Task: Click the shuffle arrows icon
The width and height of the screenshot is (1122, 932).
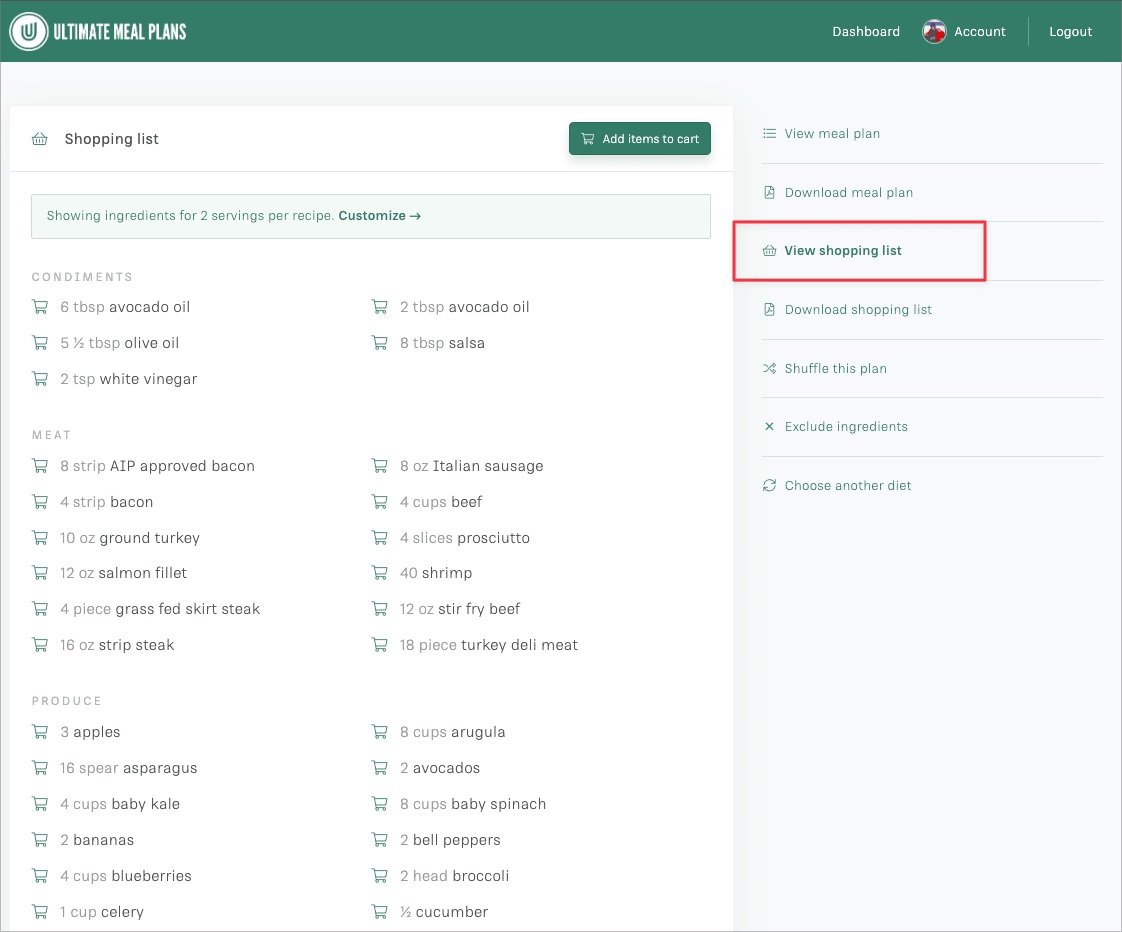Action: coord(769,369)
